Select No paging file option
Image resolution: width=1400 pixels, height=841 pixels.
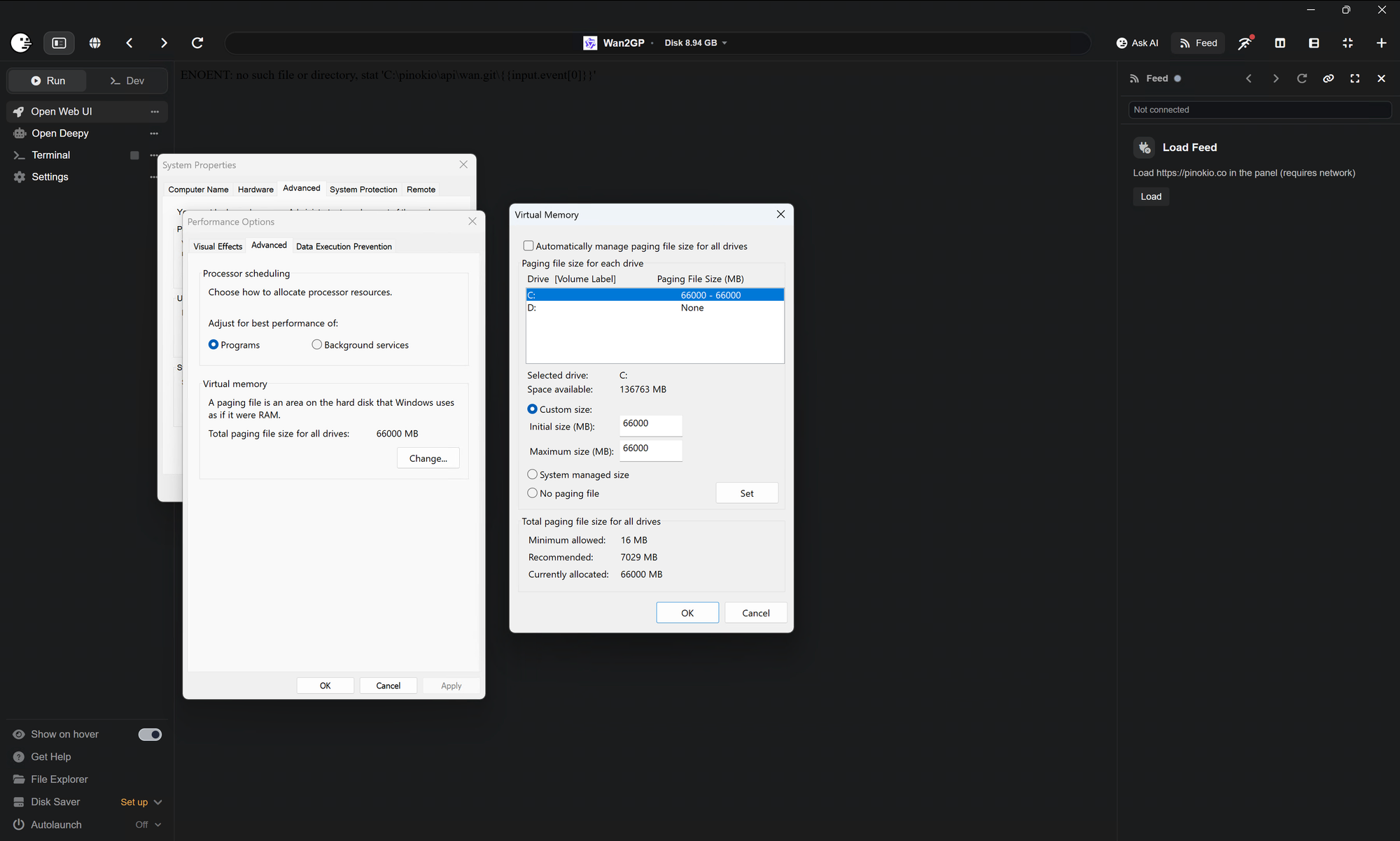(x=532, y=493)
